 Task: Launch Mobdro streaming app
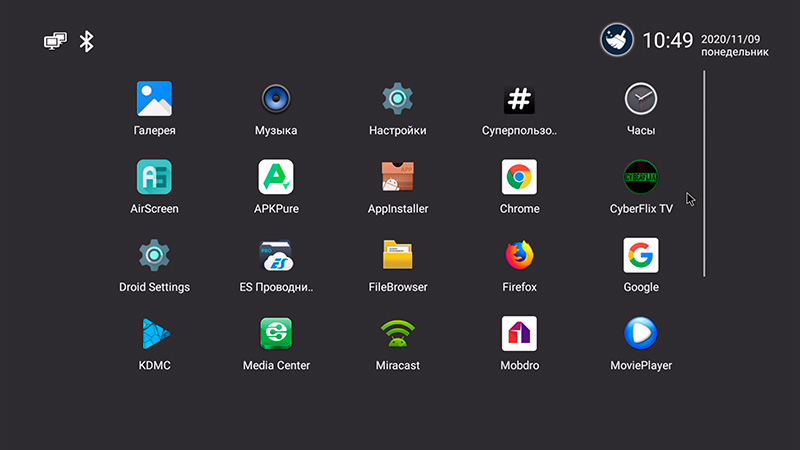pos(519,333)
